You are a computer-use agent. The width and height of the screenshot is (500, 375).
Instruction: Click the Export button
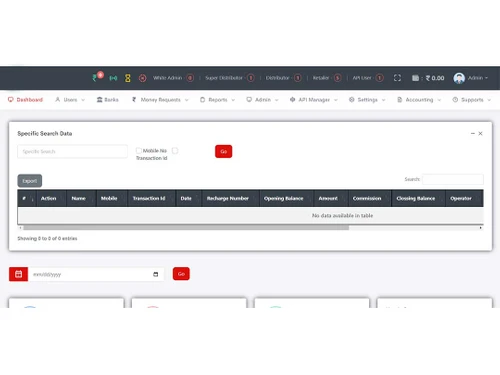[x=30, y=181]
